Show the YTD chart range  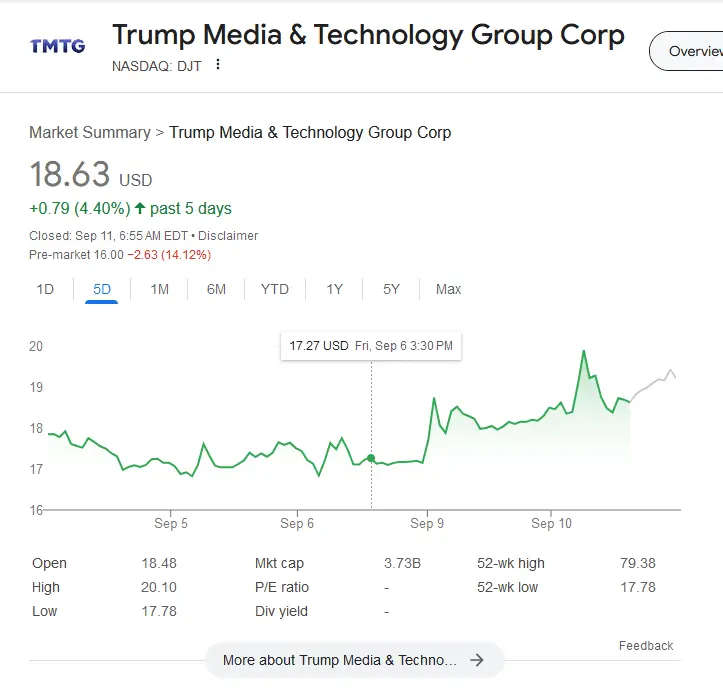[x=275, y=289]
